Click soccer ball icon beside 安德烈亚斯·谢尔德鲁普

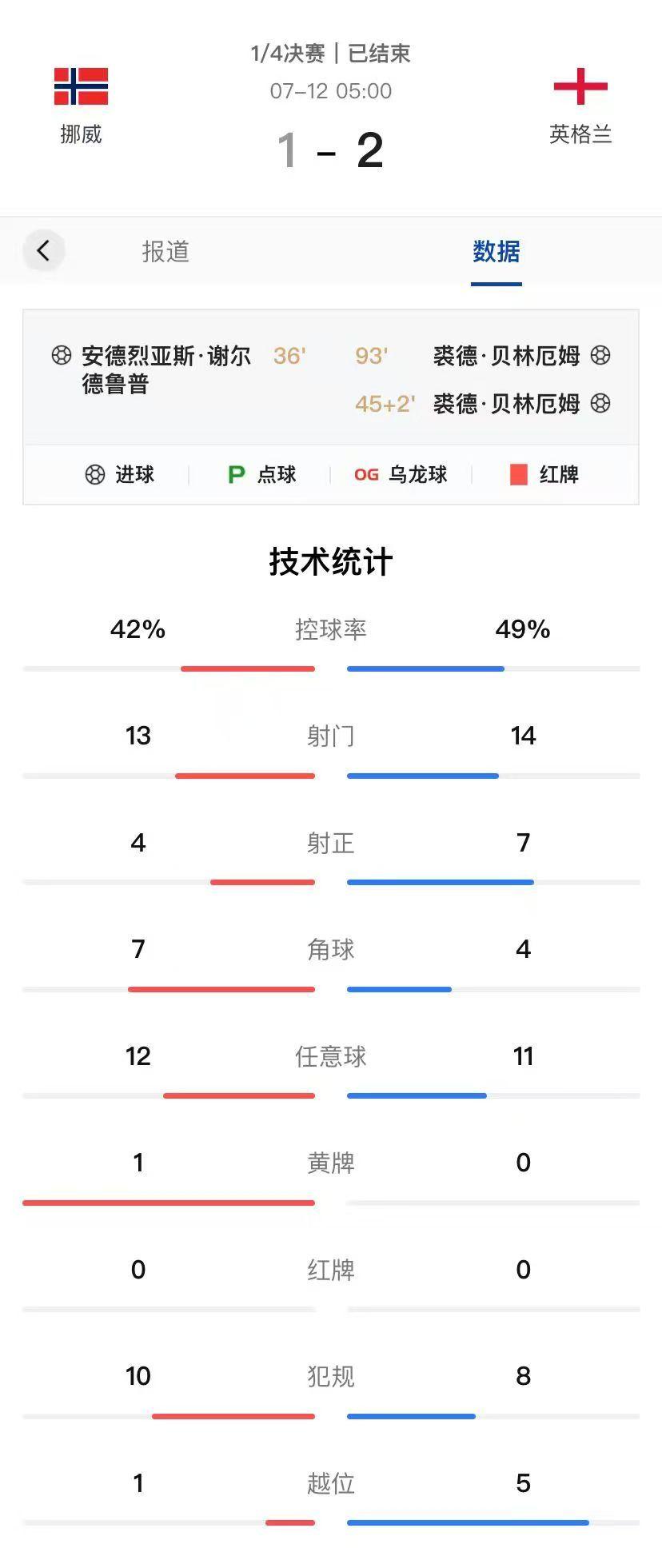[x=62, y=355]
